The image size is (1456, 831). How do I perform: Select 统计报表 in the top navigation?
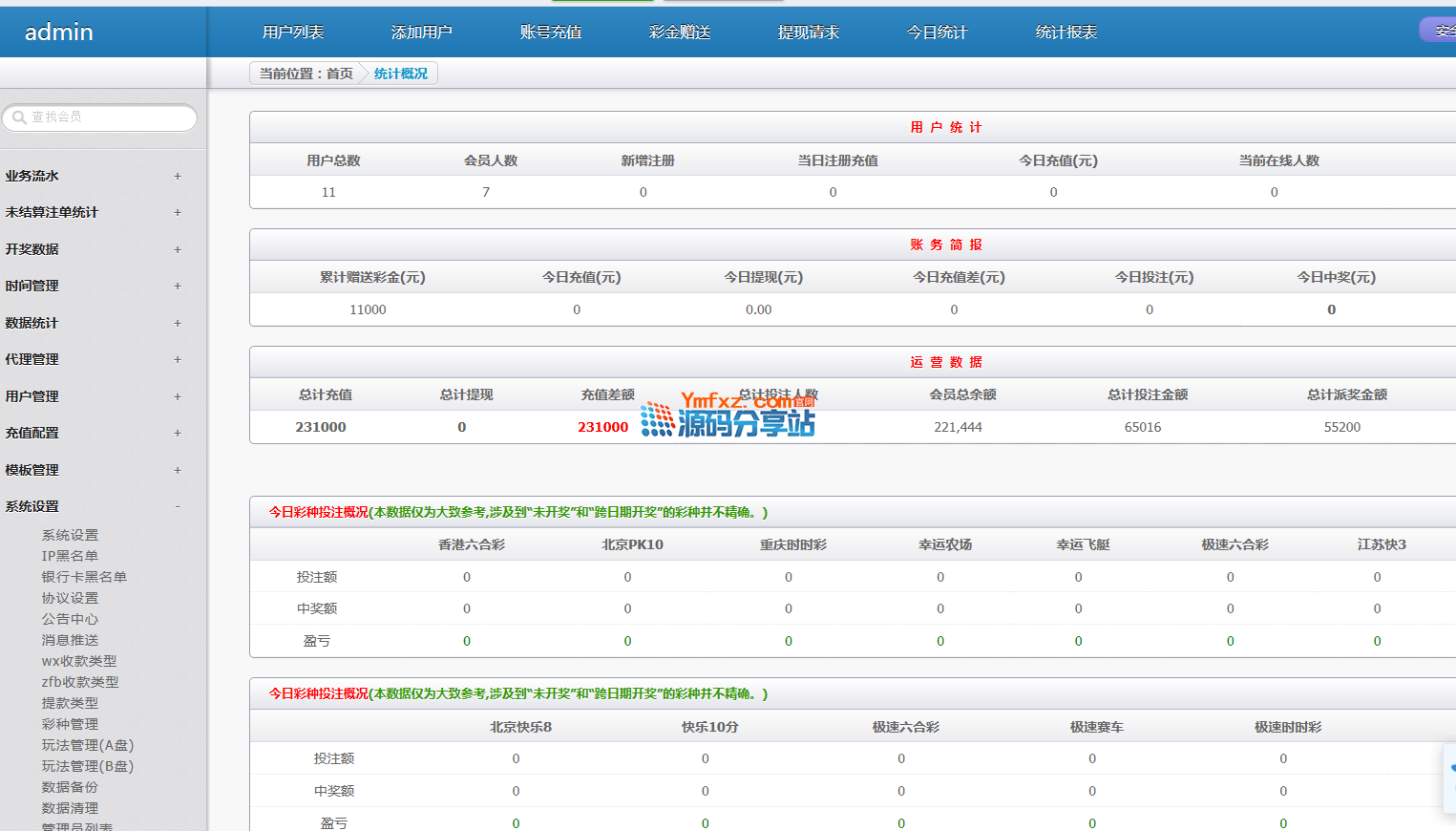tap(1066, 32)
